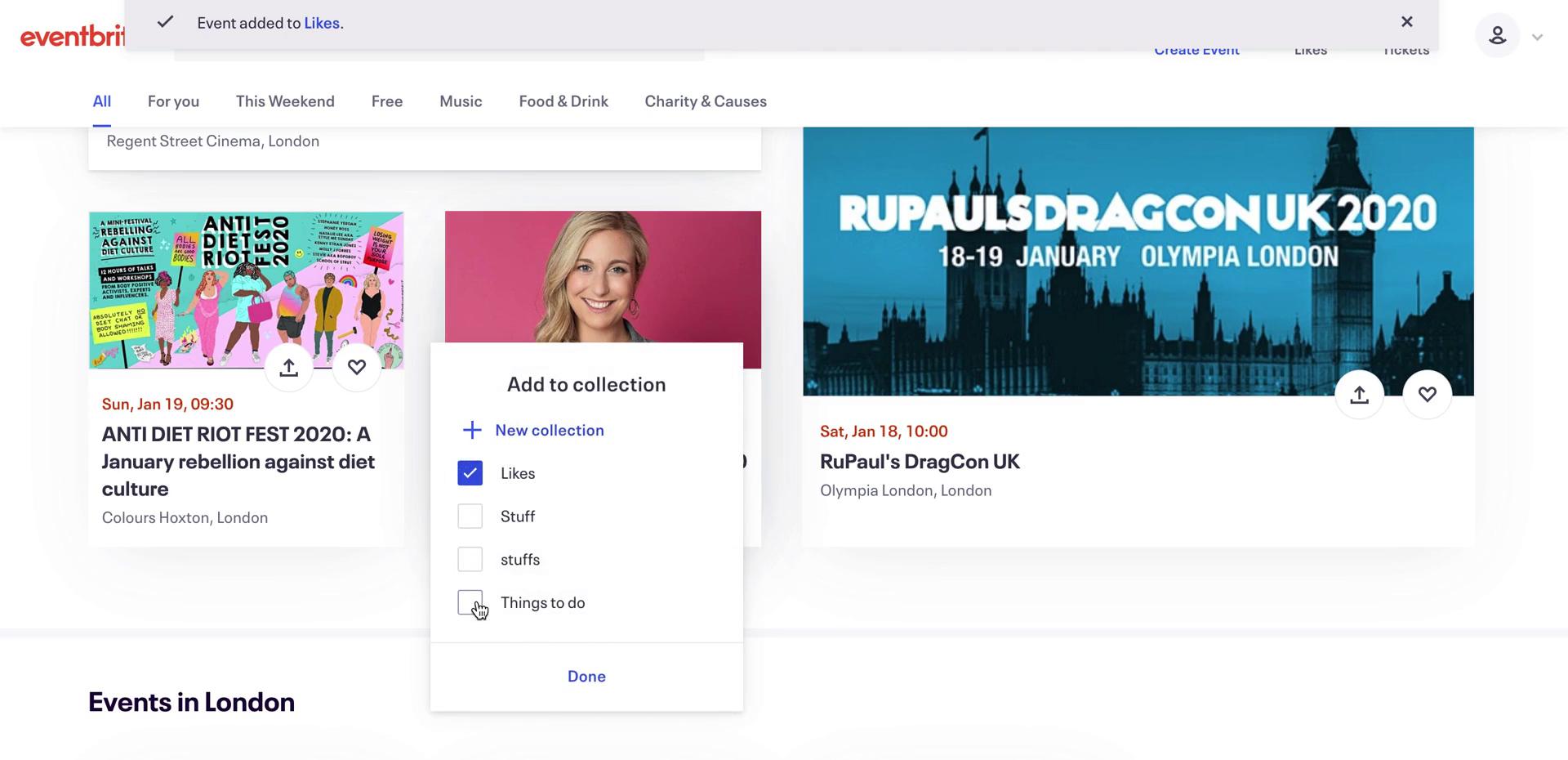Switch to the Music tab

click(x=461, y=101)
